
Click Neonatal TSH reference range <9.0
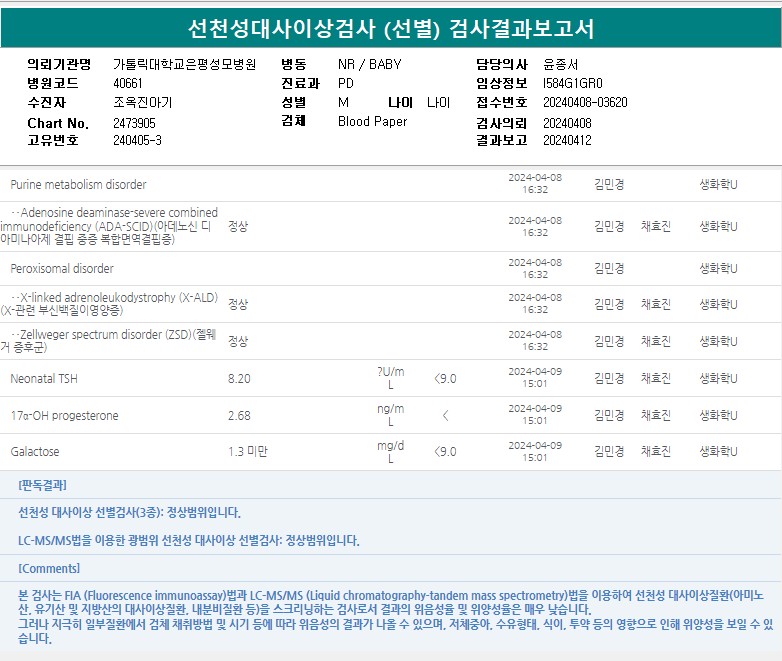445,379
